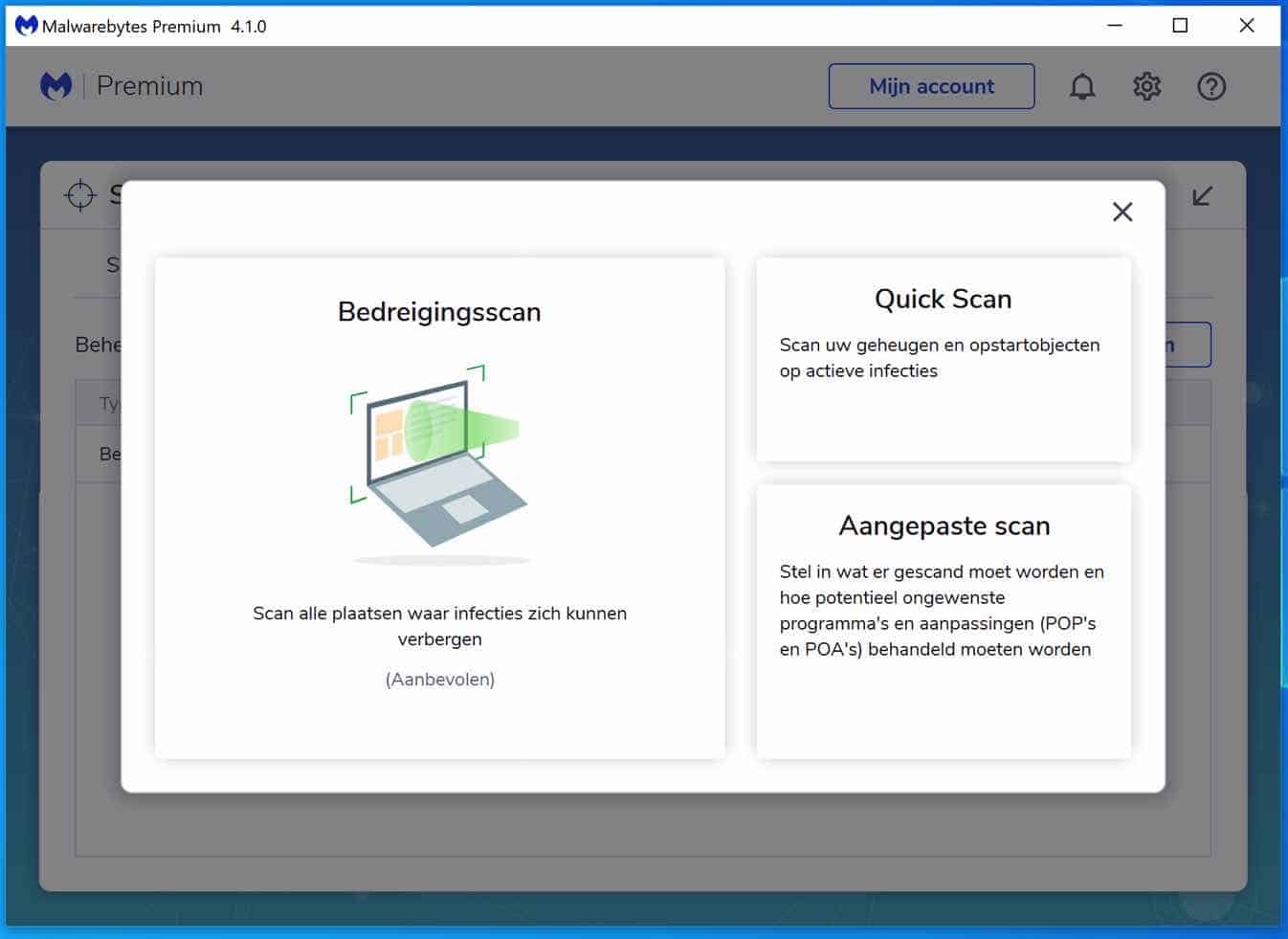Viewport: 1288px width, 939px height.
Task: Select the Bedreigingsscan card
Action: click(439, 508)
